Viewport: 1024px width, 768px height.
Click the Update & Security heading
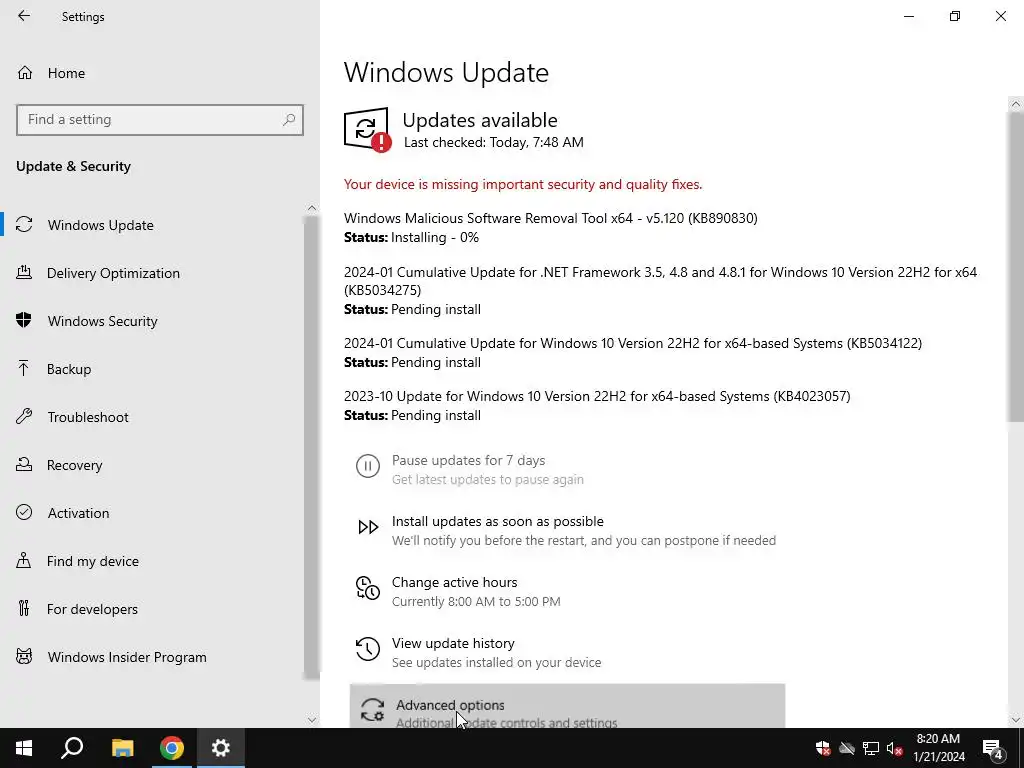pos(73,166)
